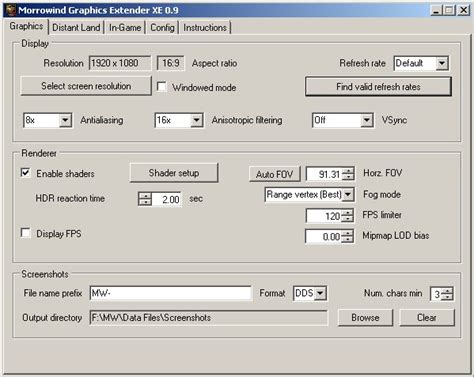Click the Mipmap LOD bias value field
This screenshot has height=377, width=474.
click(324, 237)
